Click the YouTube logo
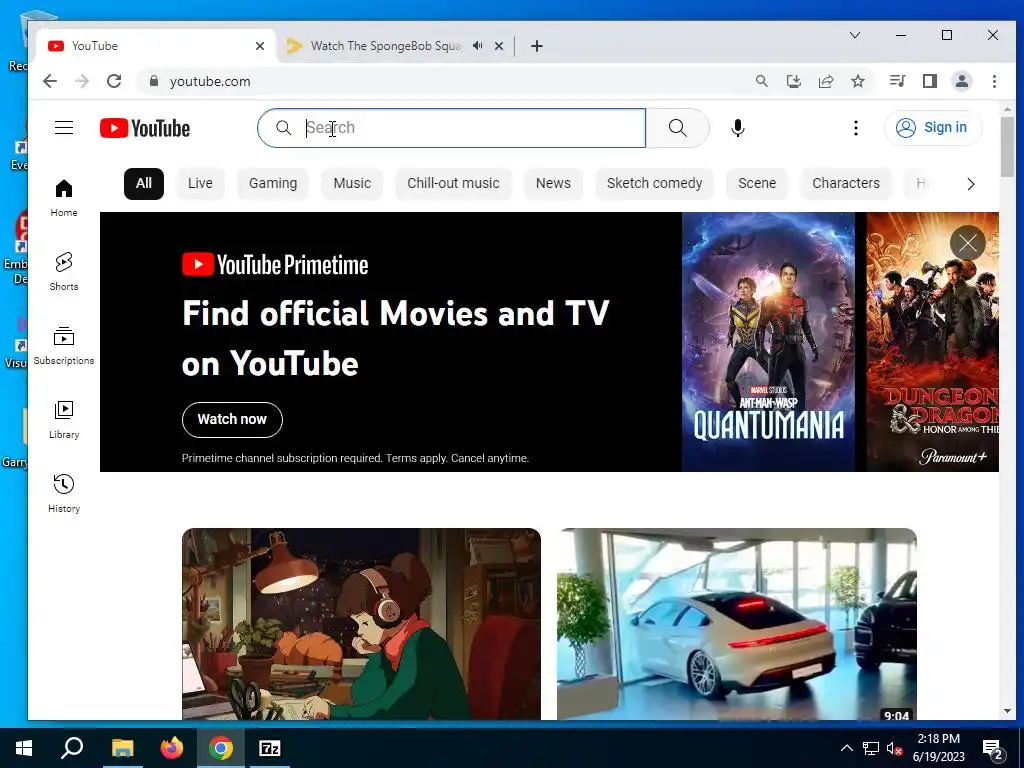The image size is (1024, 768). coord(145,128)
